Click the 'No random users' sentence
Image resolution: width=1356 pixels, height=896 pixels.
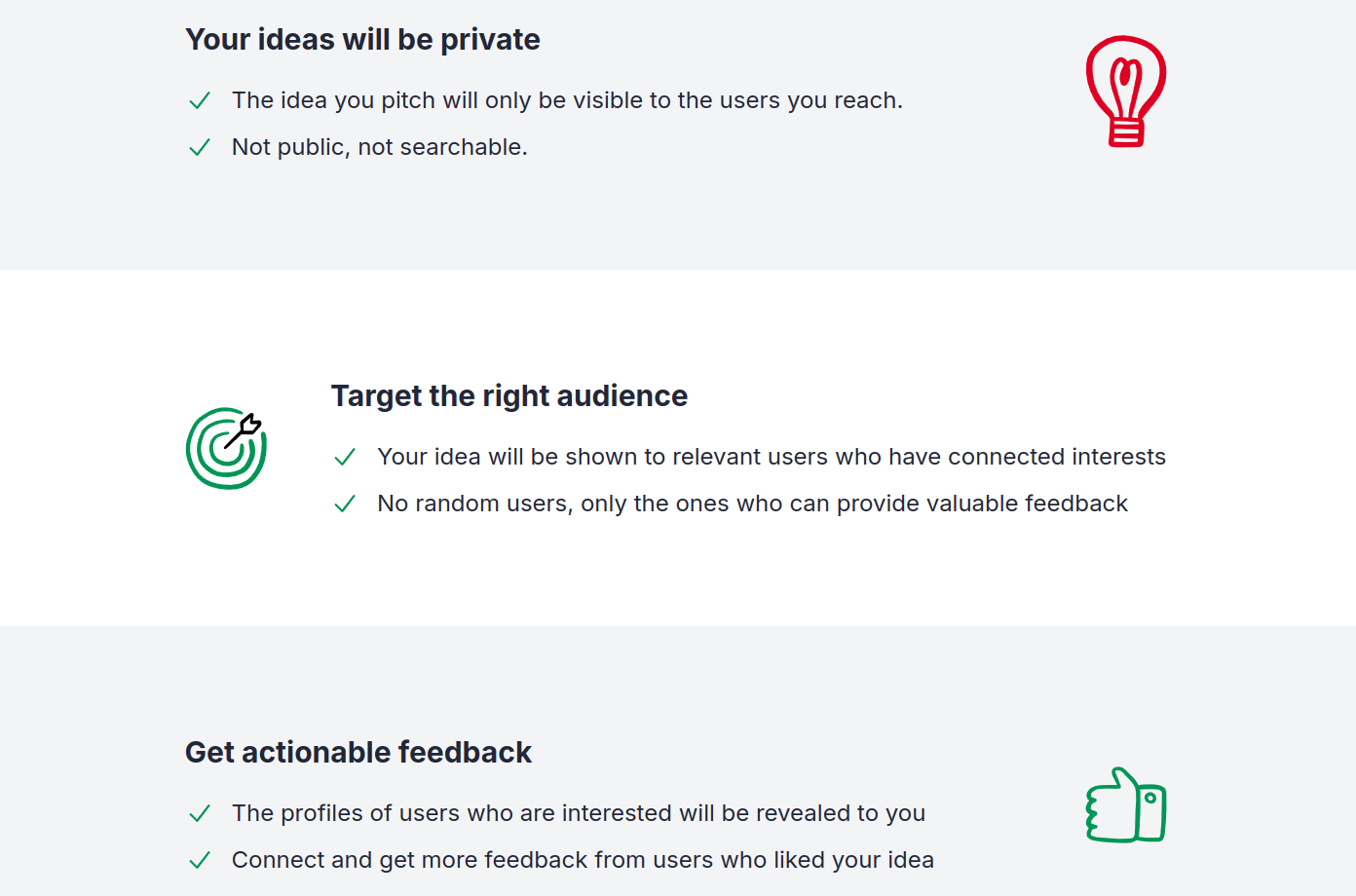[752, 504]
